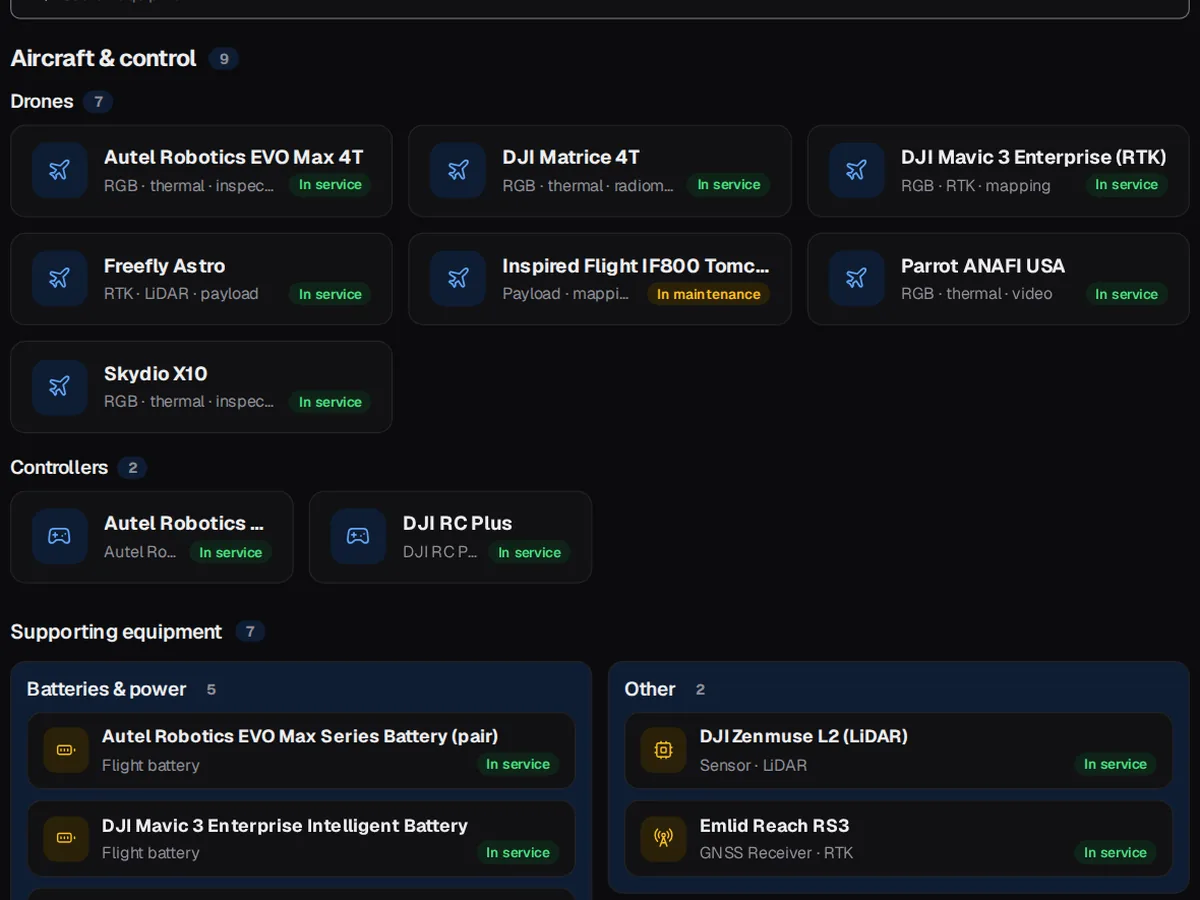Click the RTK · LiDAR · payload tags
The width and height of the screenshot is (1200, 900).
pyautogui.click(x=181, y=293)
